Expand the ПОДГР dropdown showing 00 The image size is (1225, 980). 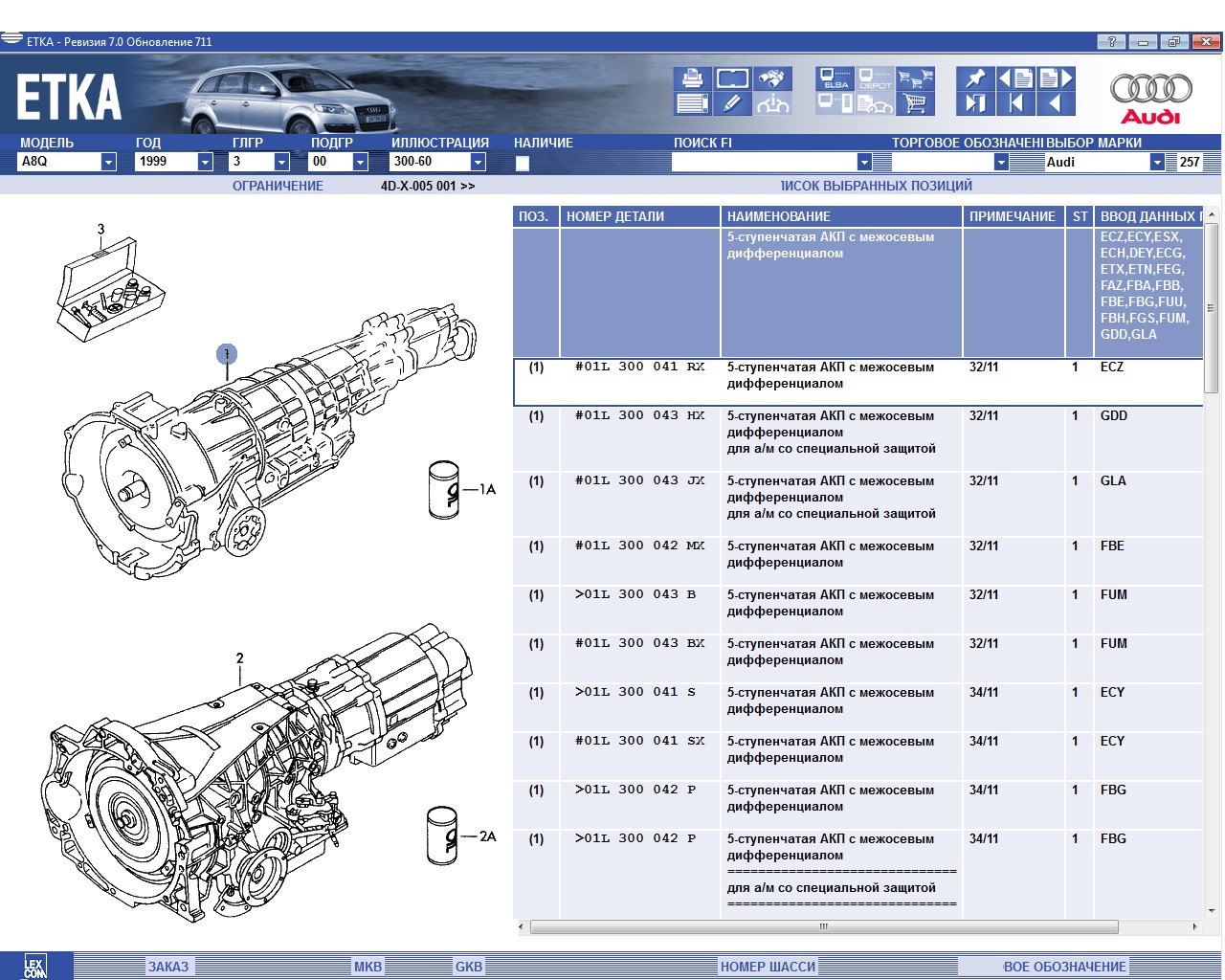(360, 162)
